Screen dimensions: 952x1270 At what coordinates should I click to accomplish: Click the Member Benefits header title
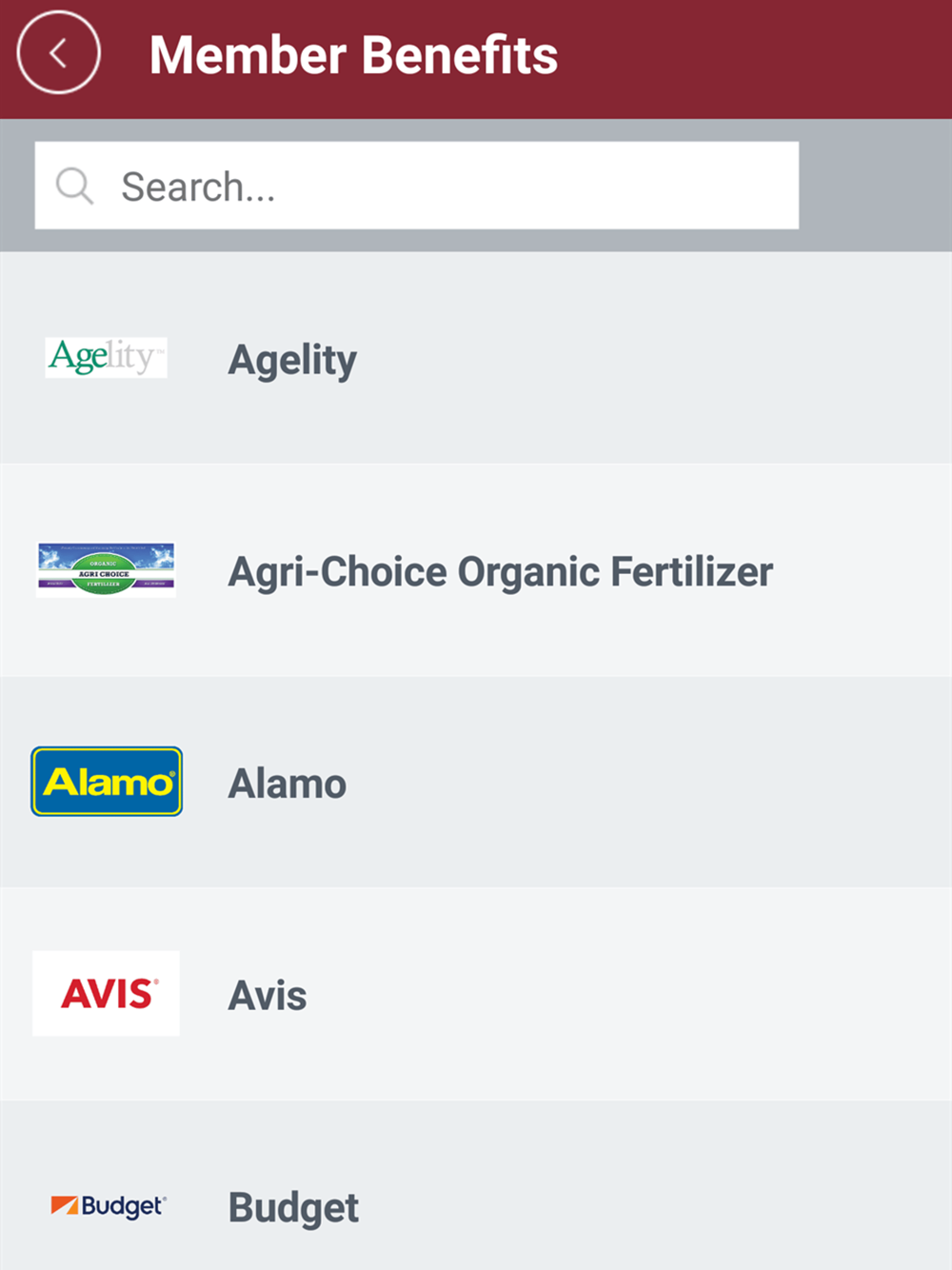pos(353,55)
